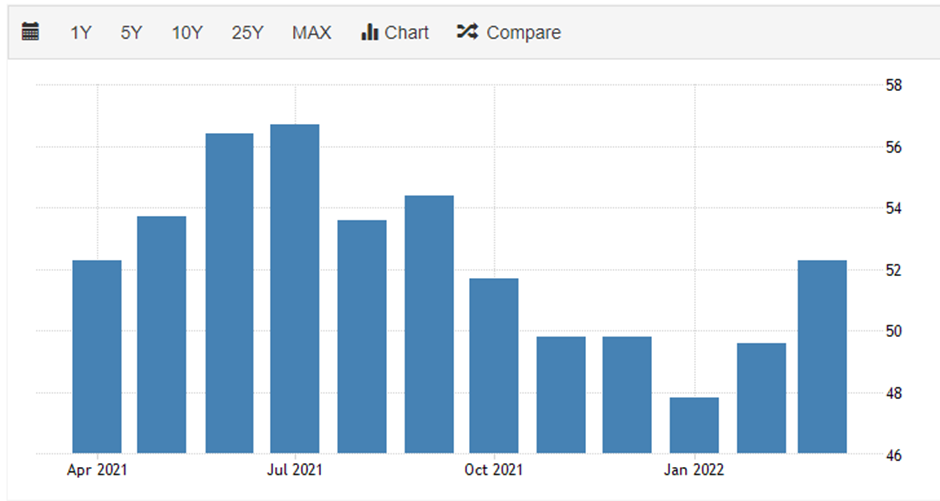Select the MAX time range
940x501 pixels.
coord(311,32)
